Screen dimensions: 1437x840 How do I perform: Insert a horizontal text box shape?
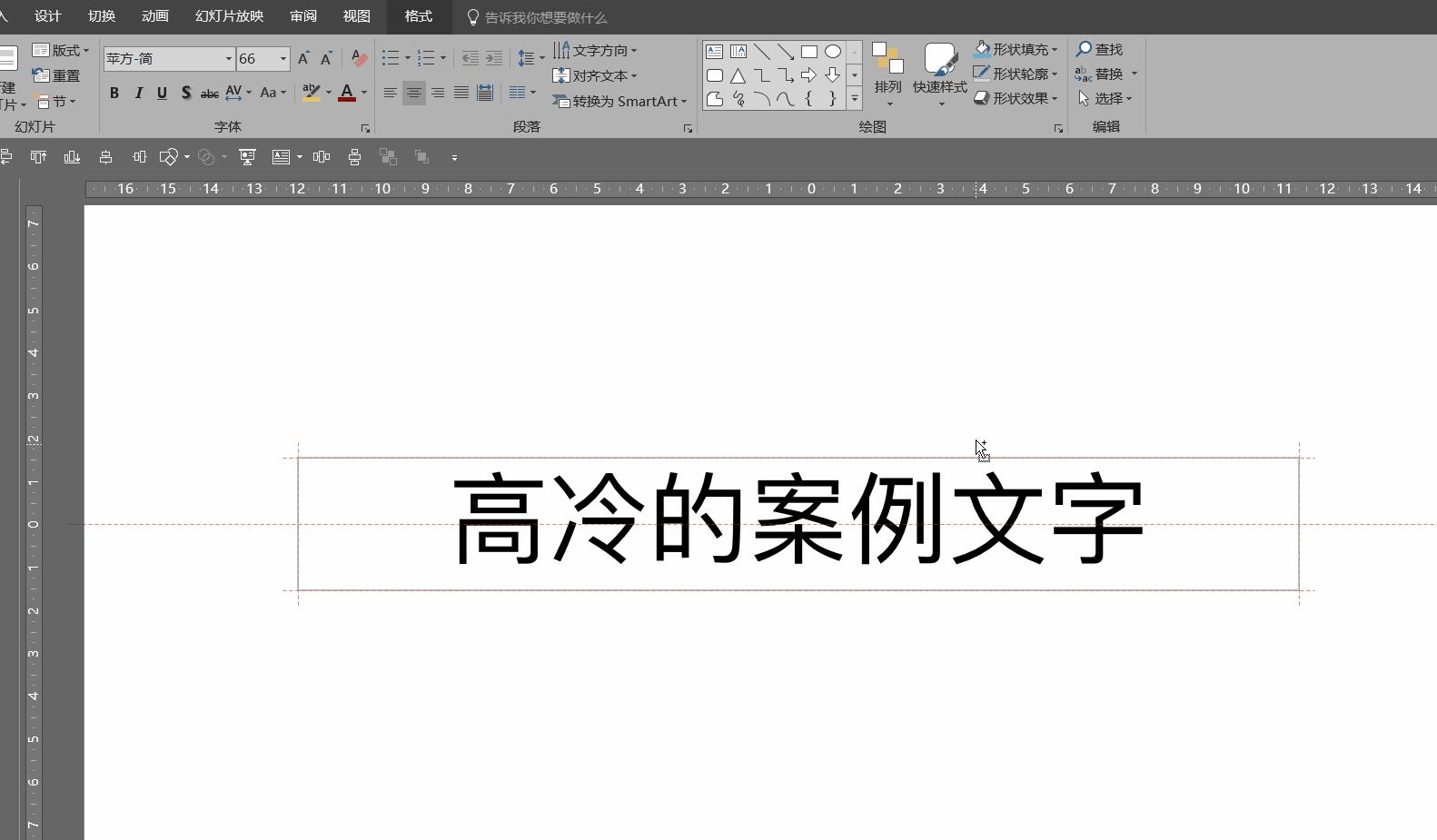[x=715, y=52]
